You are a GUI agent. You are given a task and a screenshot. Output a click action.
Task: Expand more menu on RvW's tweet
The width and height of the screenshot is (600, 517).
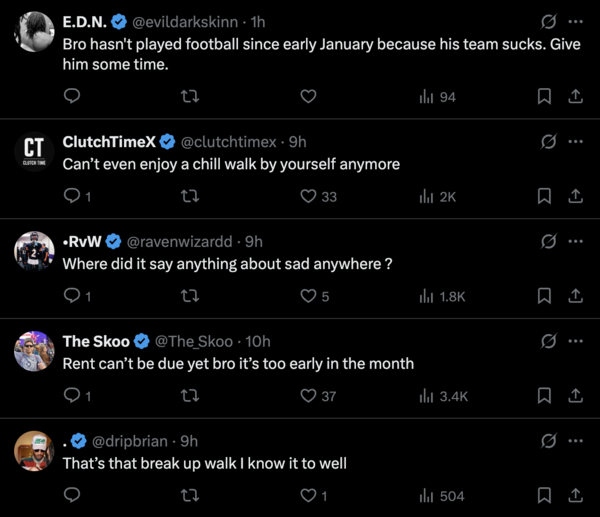[x=575, y=241]
